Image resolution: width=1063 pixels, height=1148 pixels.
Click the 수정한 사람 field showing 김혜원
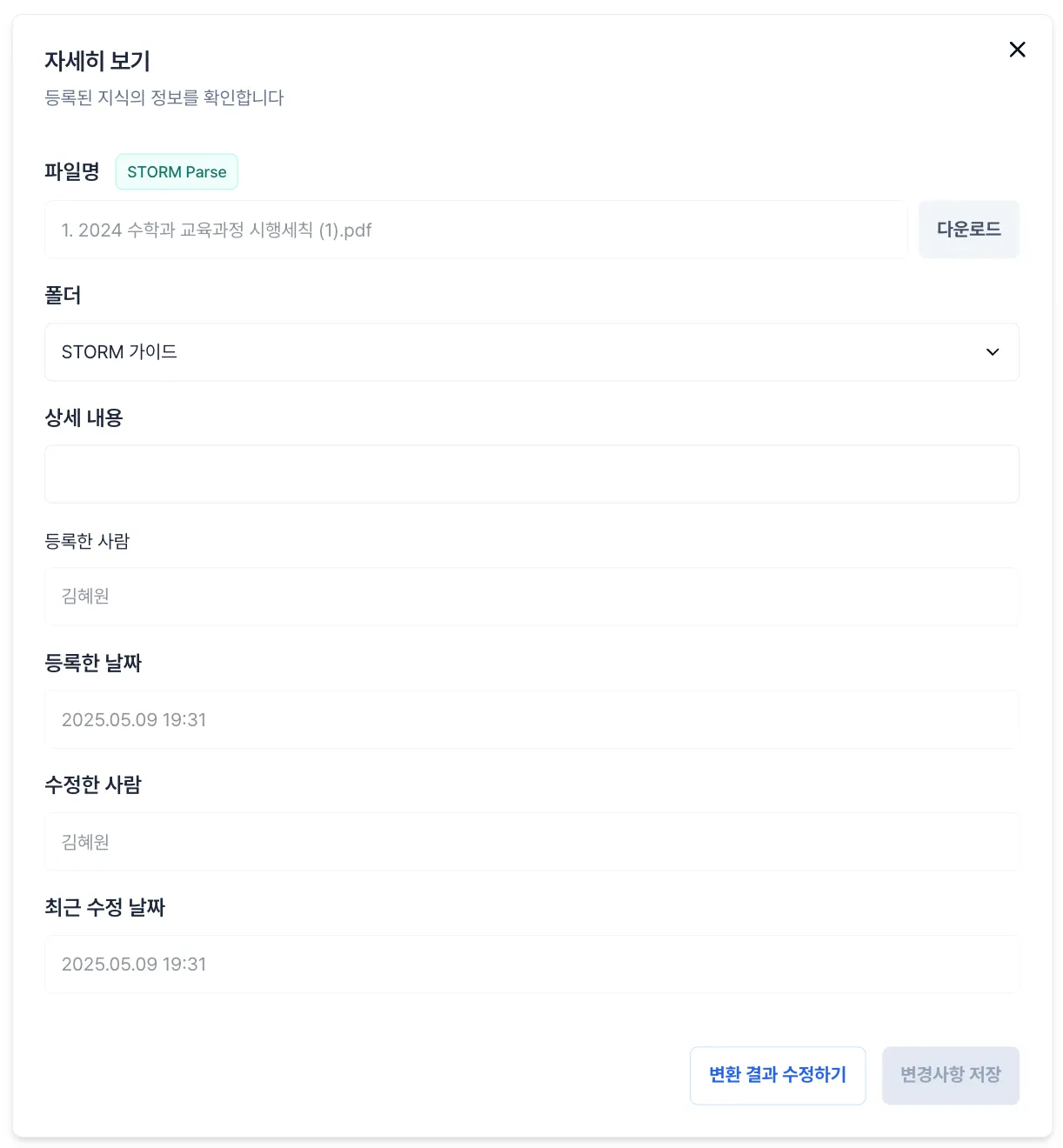(x=531, y=842)
